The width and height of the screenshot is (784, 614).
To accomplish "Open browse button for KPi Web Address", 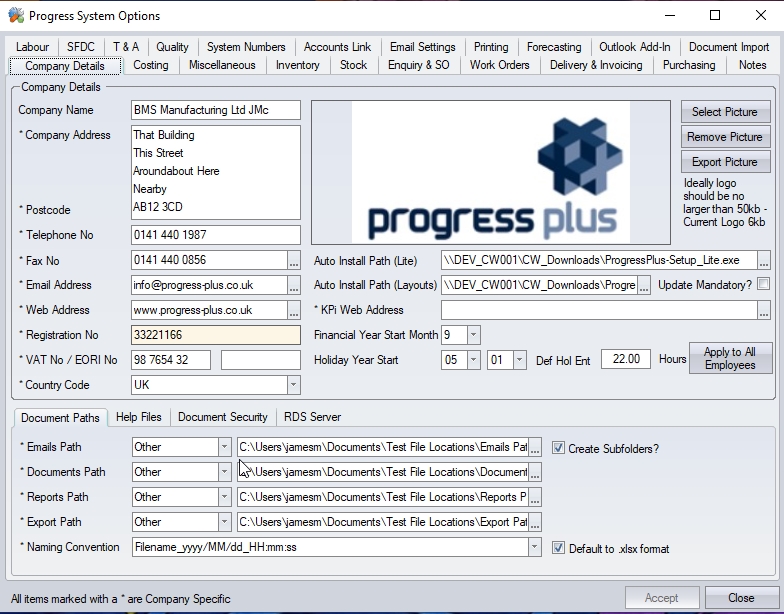I will coord(764,310).
